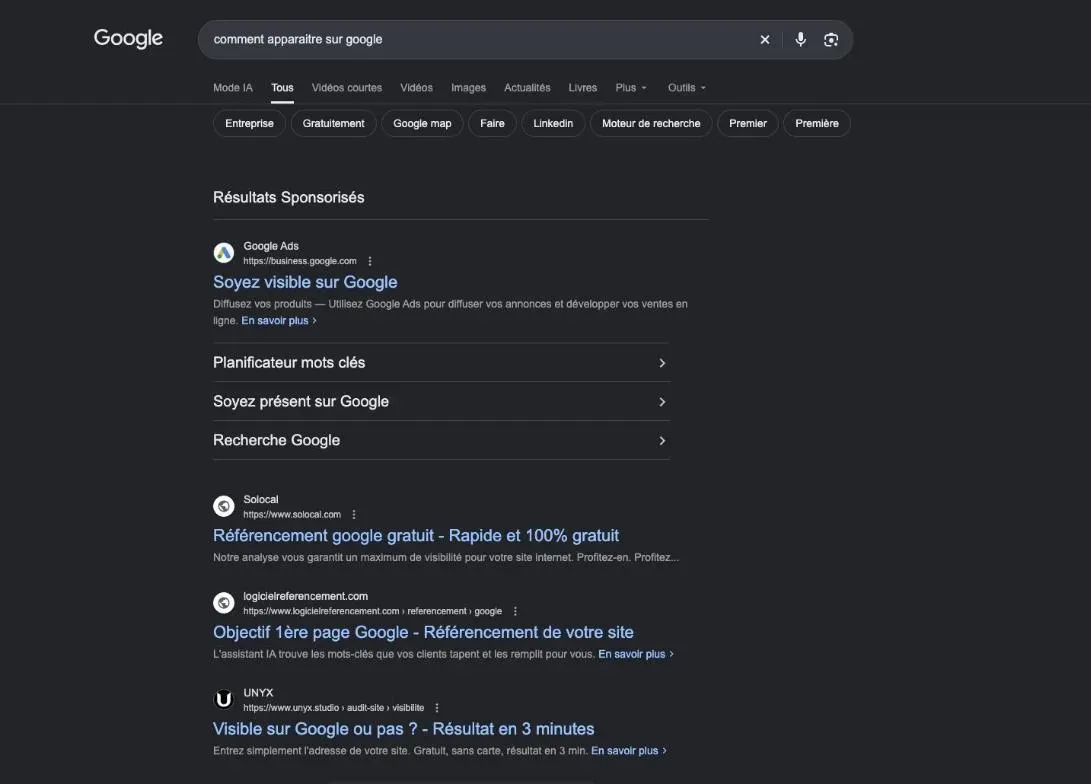Click the unyx.studio audit-site URL text

click(x=333, y=707)
